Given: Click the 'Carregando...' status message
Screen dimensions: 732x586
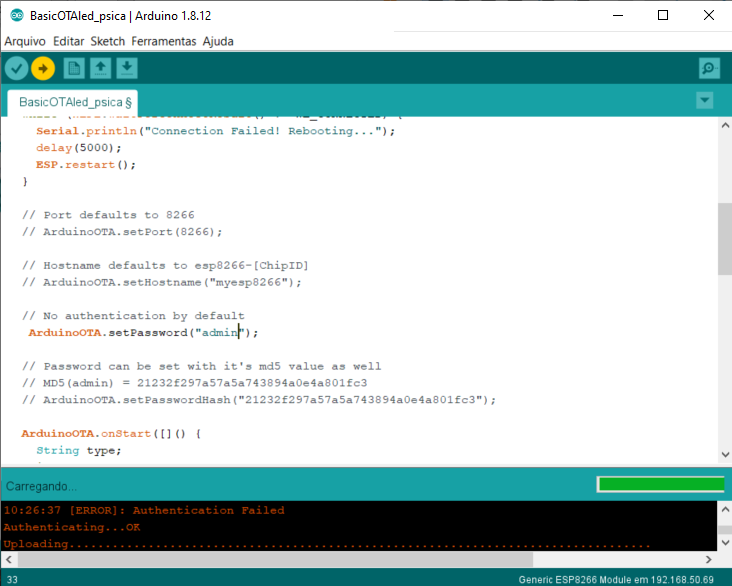Looking at the screenshot, I should coord(41,486).
